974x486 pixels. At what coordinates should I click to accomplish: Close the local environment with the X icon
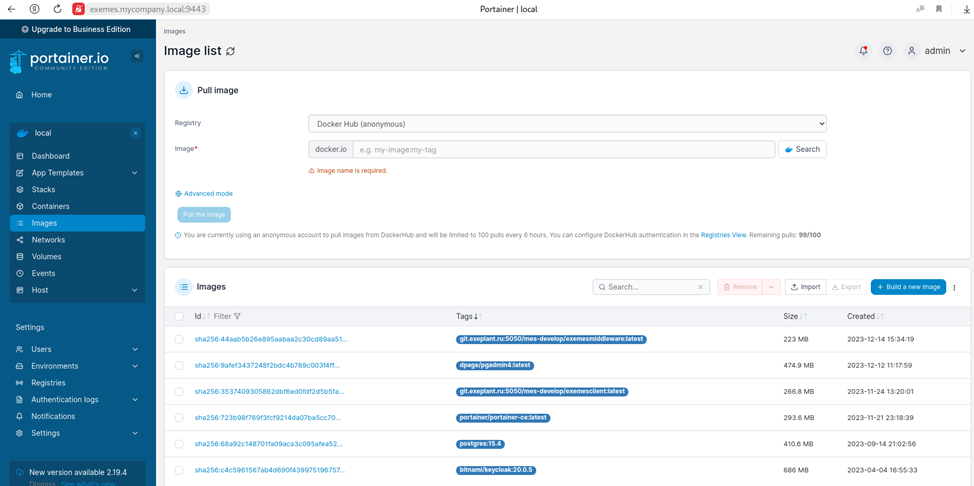(x=135, y=133)
